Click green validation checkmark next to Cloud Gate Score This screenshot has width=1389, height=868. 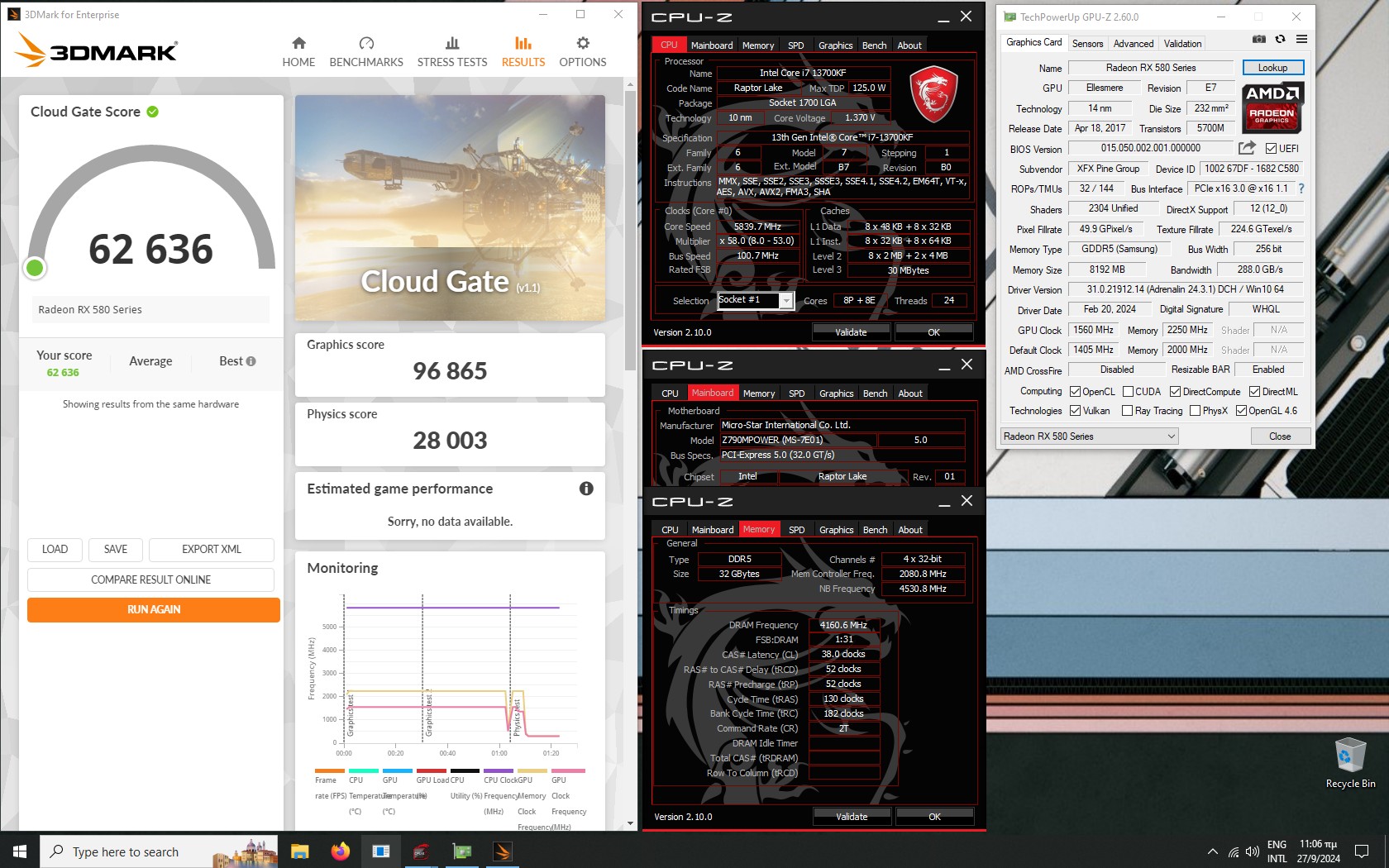(153, 112)
